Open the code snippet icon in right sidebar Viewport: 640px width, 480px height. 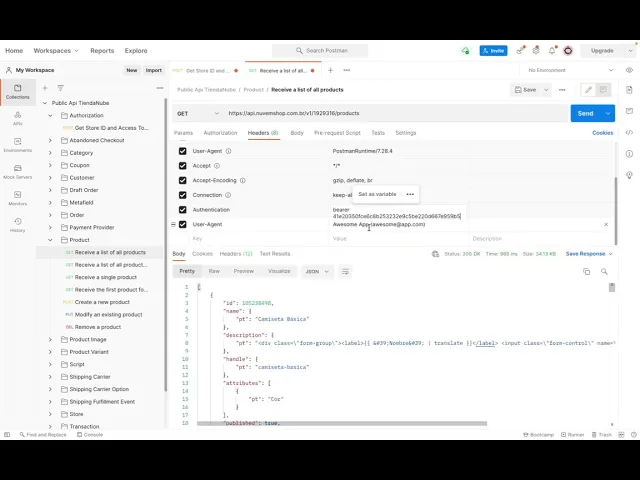629,133
